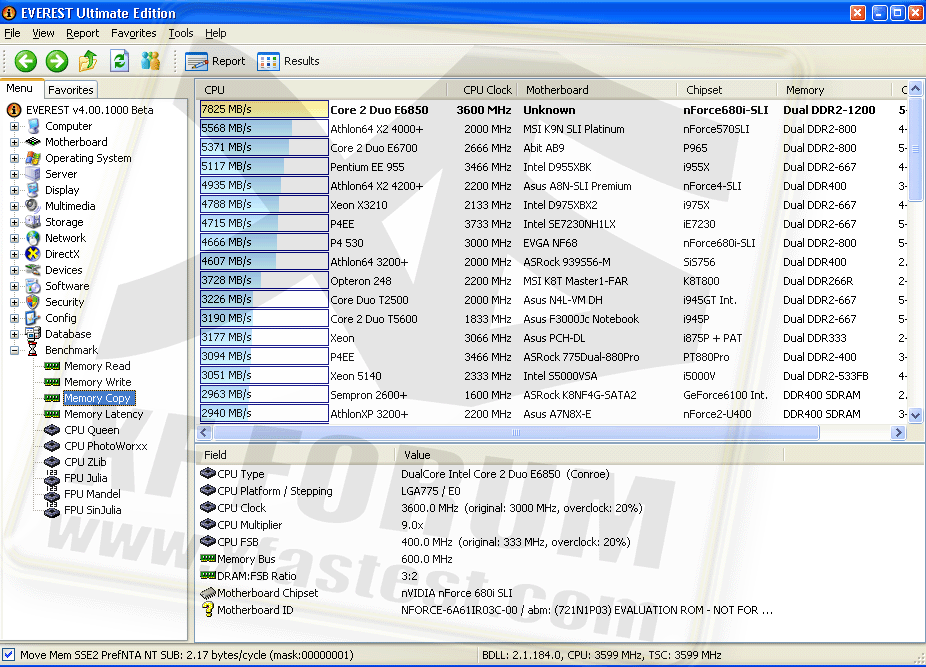
Task: Click the results scroll down arrow
Action: click(915, 415)
